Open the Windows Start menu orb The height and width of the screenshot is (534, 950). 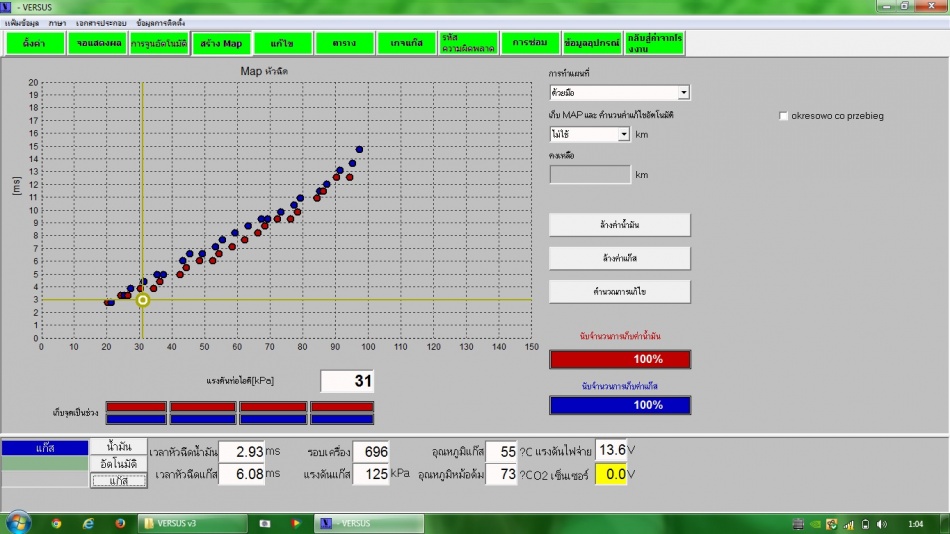pos(18,522)
